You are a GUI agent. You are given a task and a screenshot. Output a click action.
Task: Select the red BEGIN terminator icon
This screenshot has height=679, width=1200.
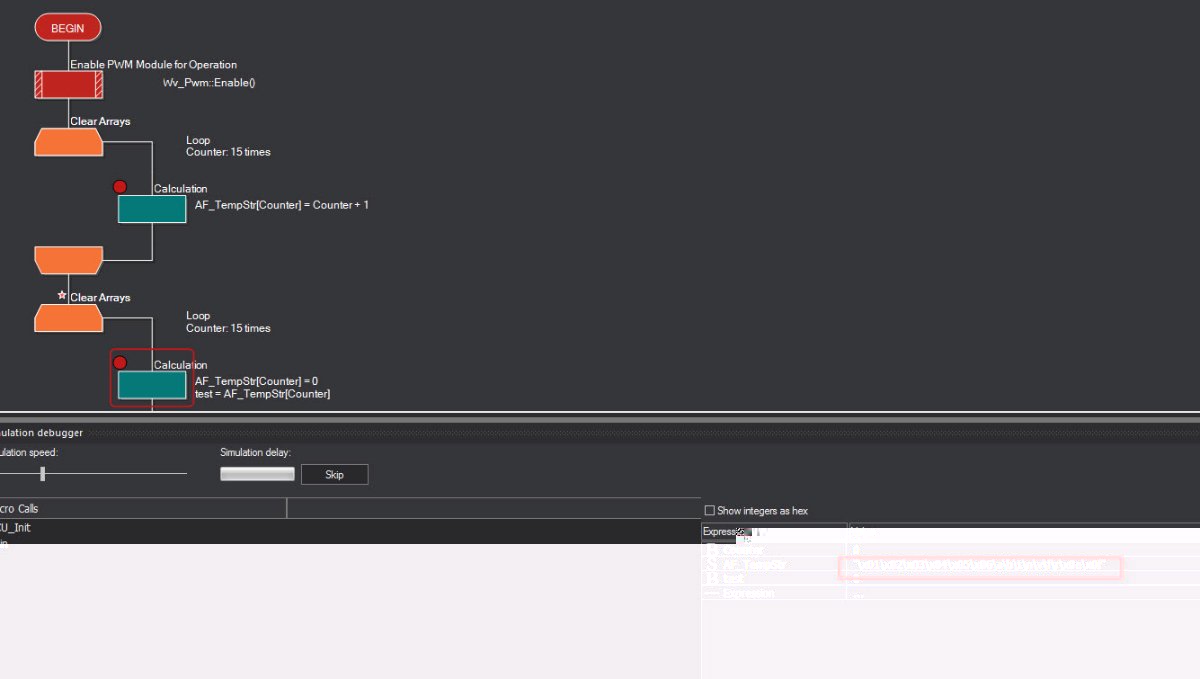[x=68, y=28]
